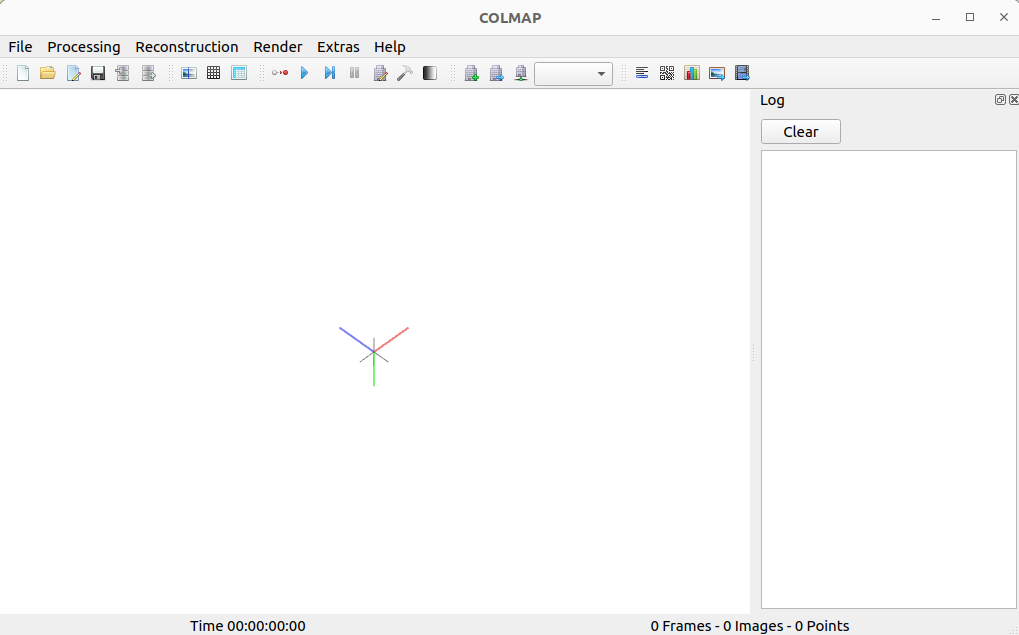Open the Extras menu

[x=338, y=47]
